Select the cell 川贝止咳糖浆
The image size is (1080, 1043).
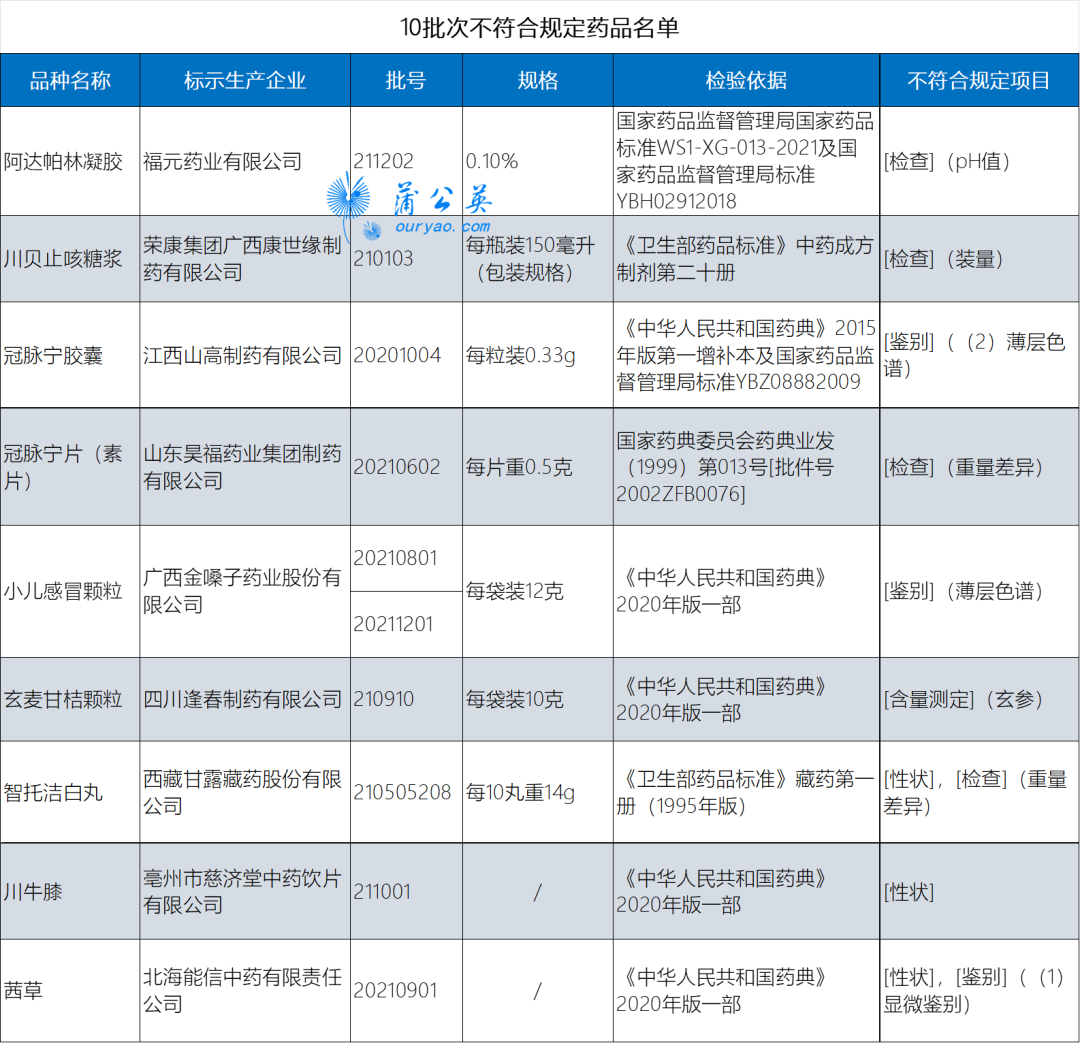(x=70, y=259)
